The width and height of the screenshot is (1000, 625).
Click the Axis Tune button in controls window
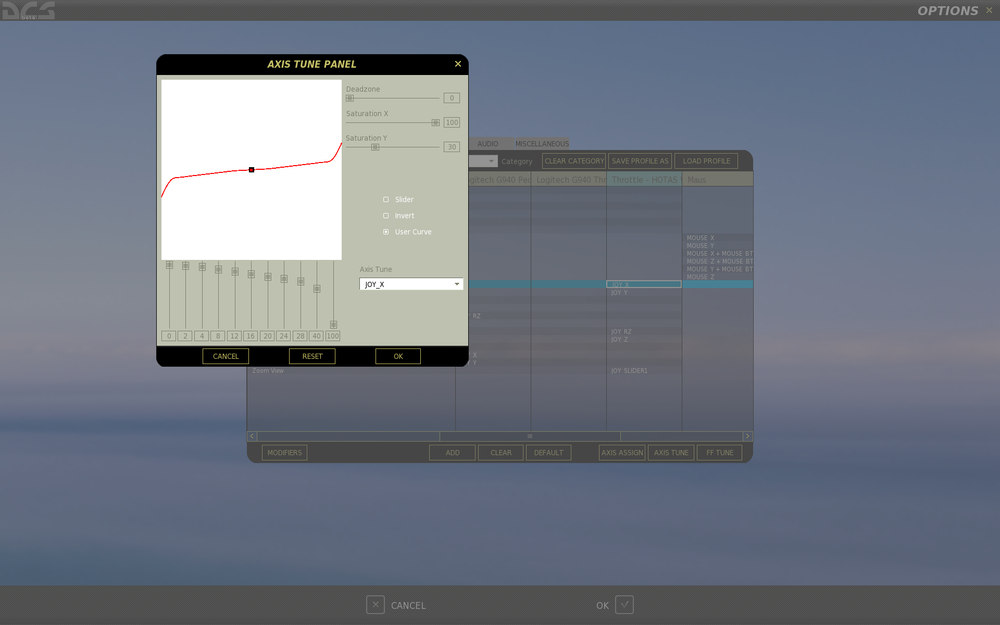pyautogui.click(x=671, y=453)
